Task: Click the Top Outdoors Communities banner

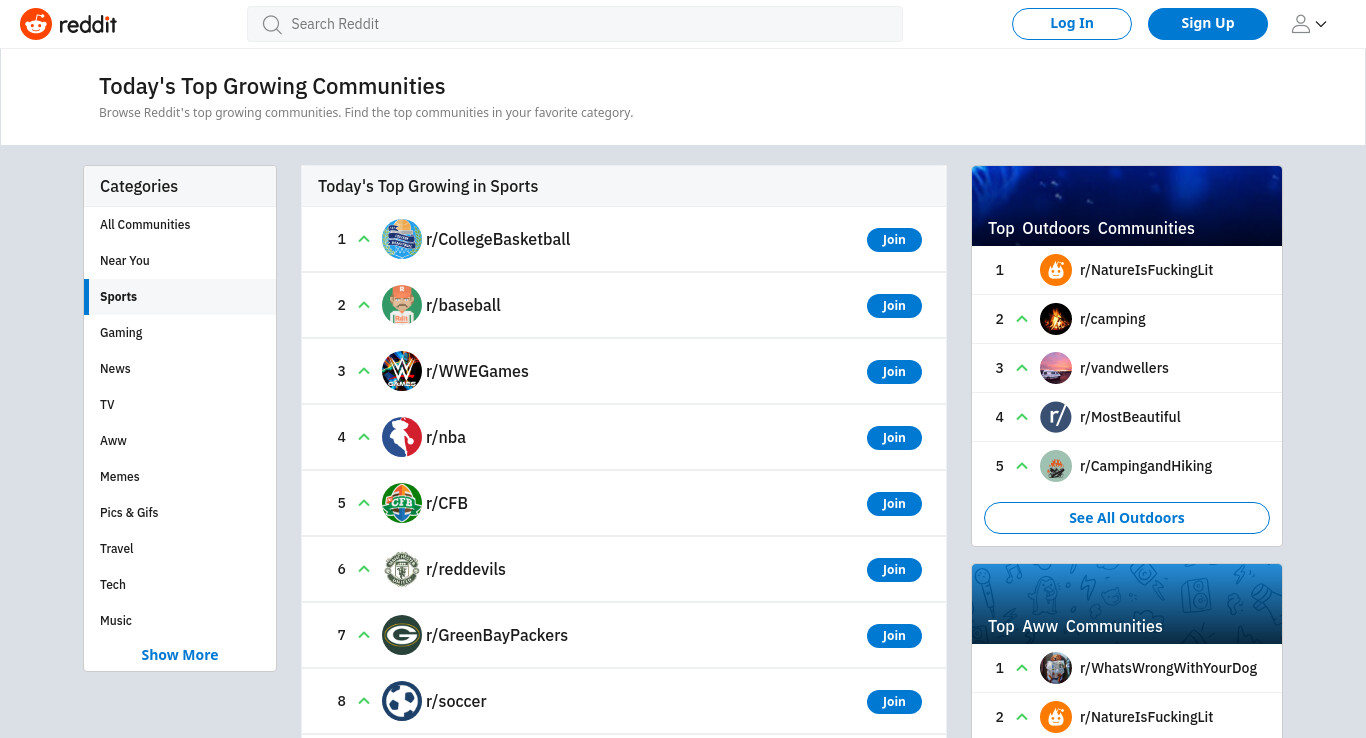Action: (1127, 206)
